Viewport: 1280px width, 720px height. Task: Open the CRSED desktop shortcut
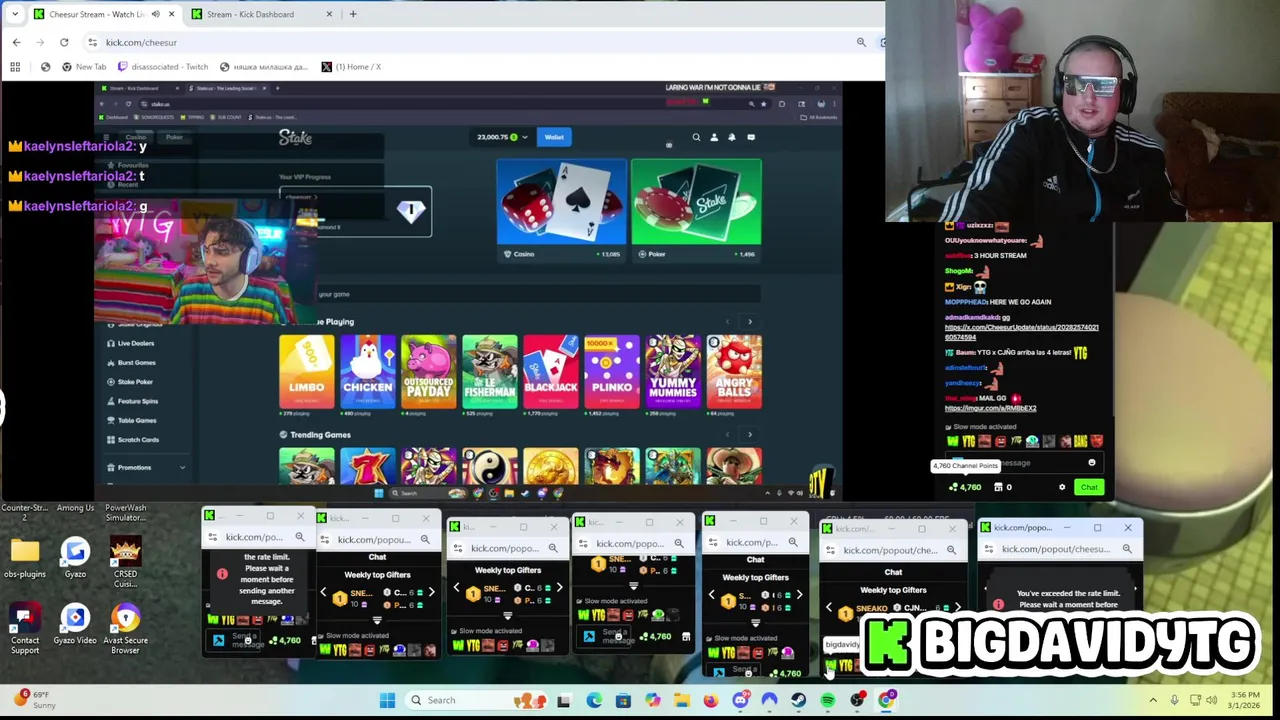[125, 563]
